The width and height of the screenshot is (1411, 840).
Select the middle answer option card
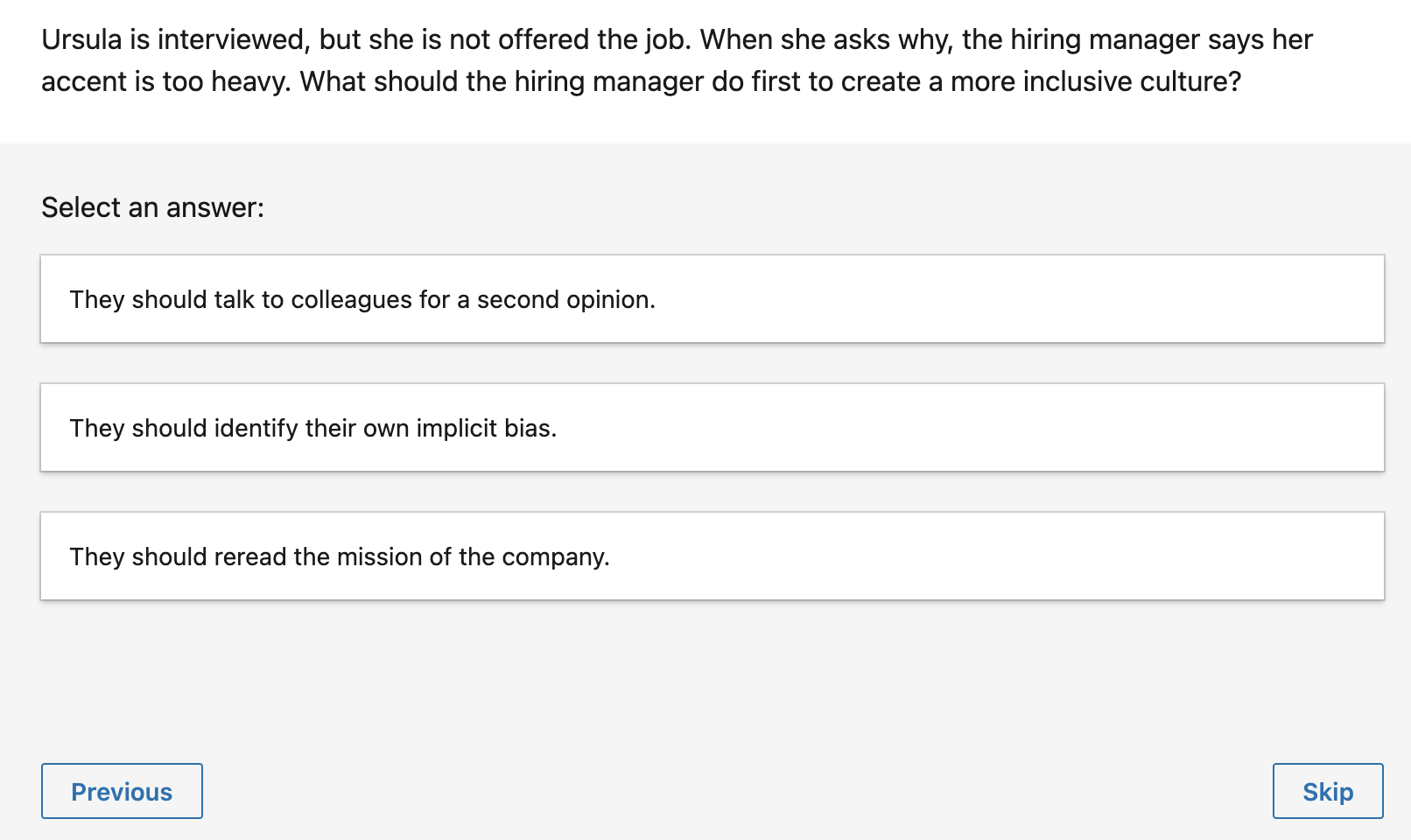[712, 428]
